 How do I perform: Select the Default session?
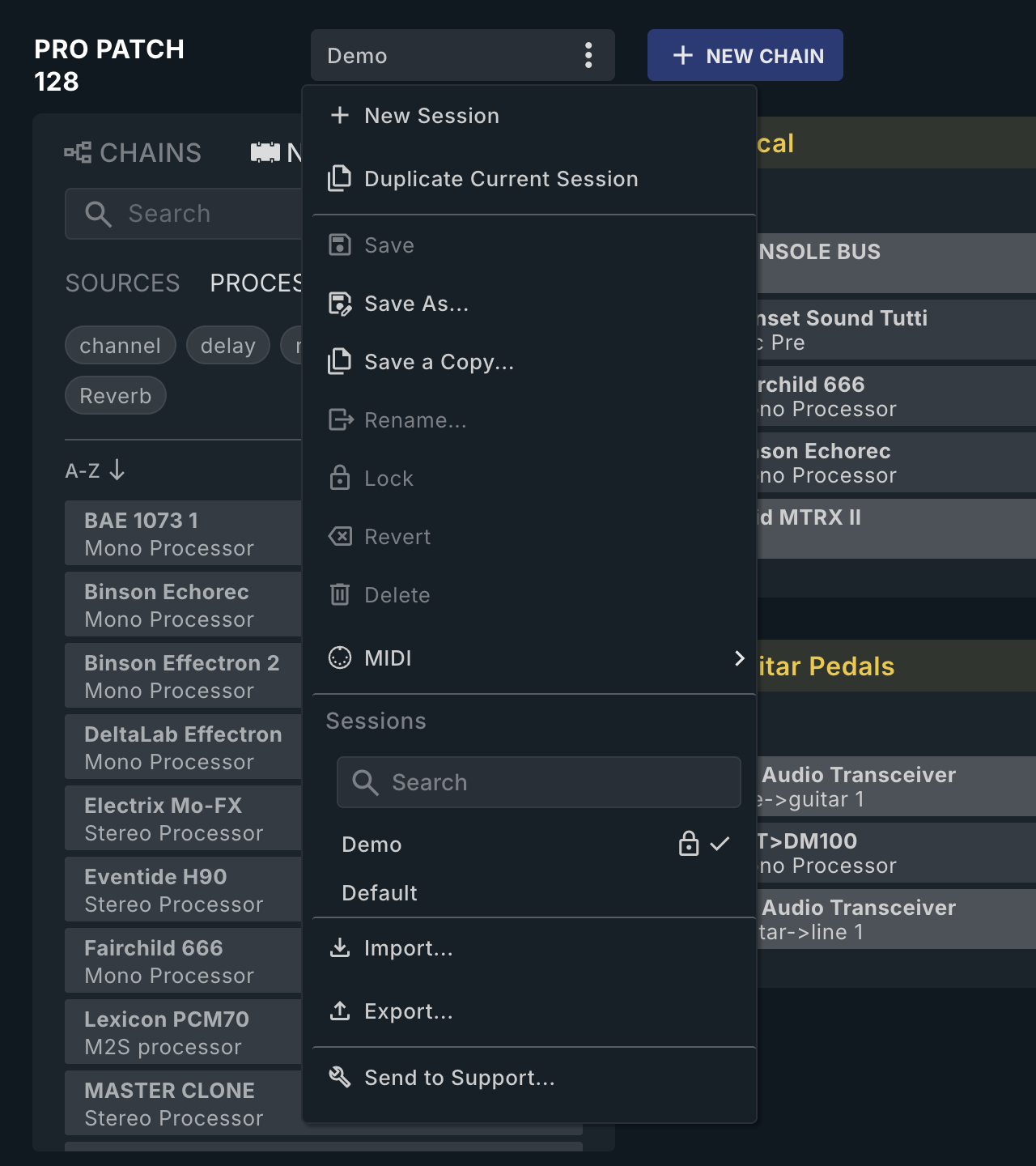pyautogui.click(x=530, y=892)
